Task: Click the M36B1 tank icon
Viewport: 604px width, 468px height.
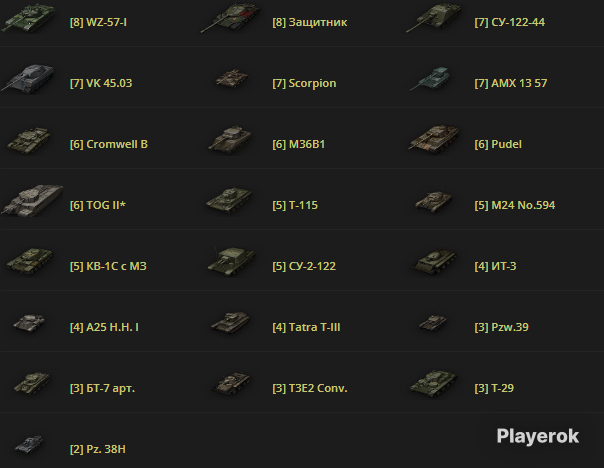Action: (x=230, y=139)
